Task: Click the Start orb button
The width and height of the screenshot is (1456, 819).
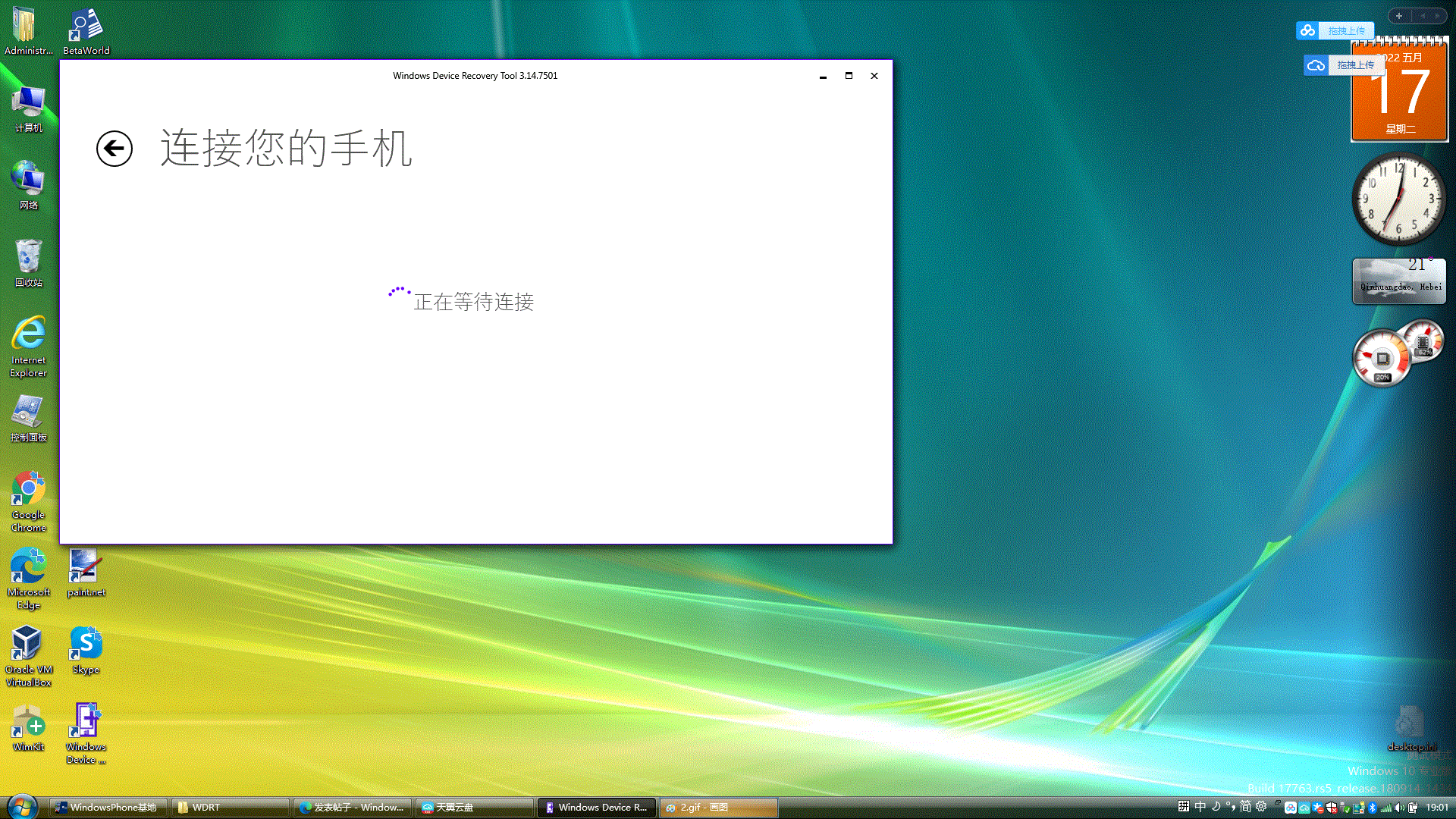Action: pos(22,807)
